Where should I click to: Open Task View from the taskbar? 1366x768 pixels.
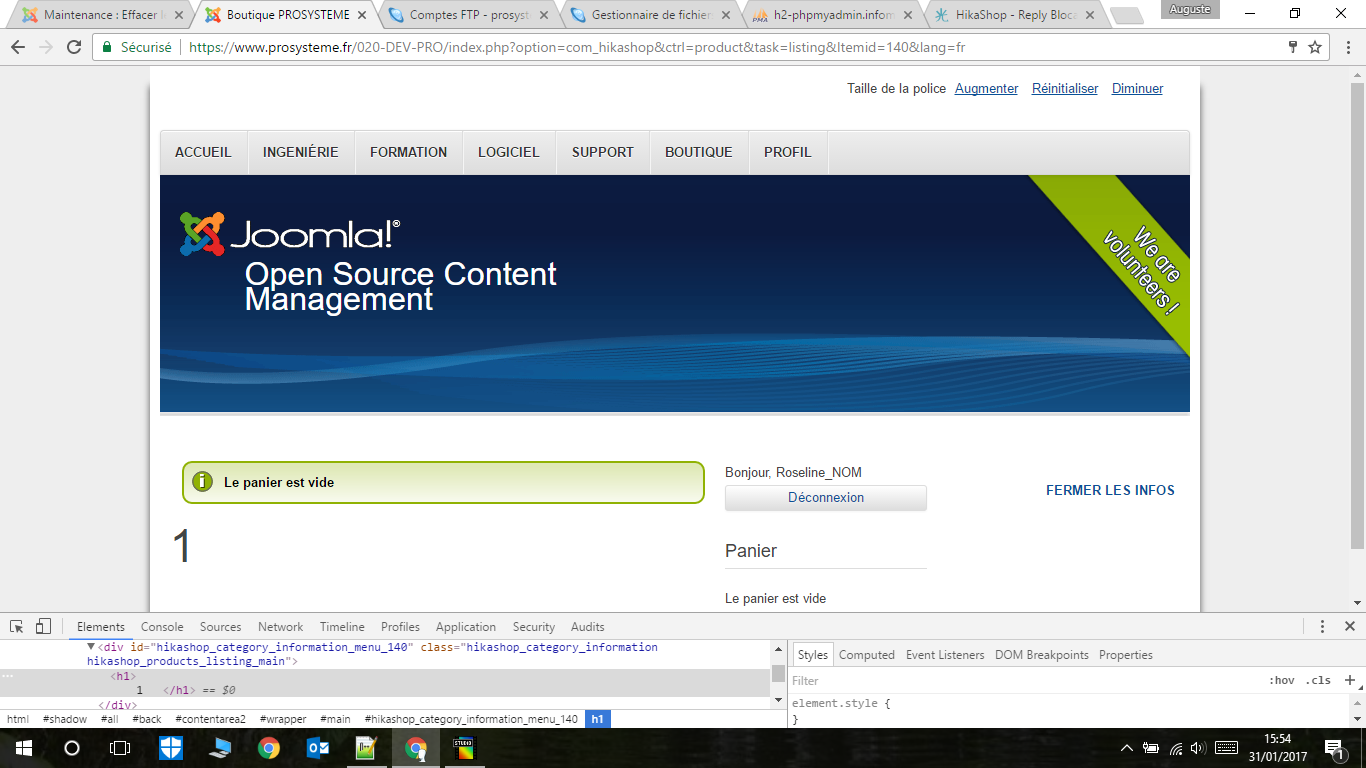(119, 747)
